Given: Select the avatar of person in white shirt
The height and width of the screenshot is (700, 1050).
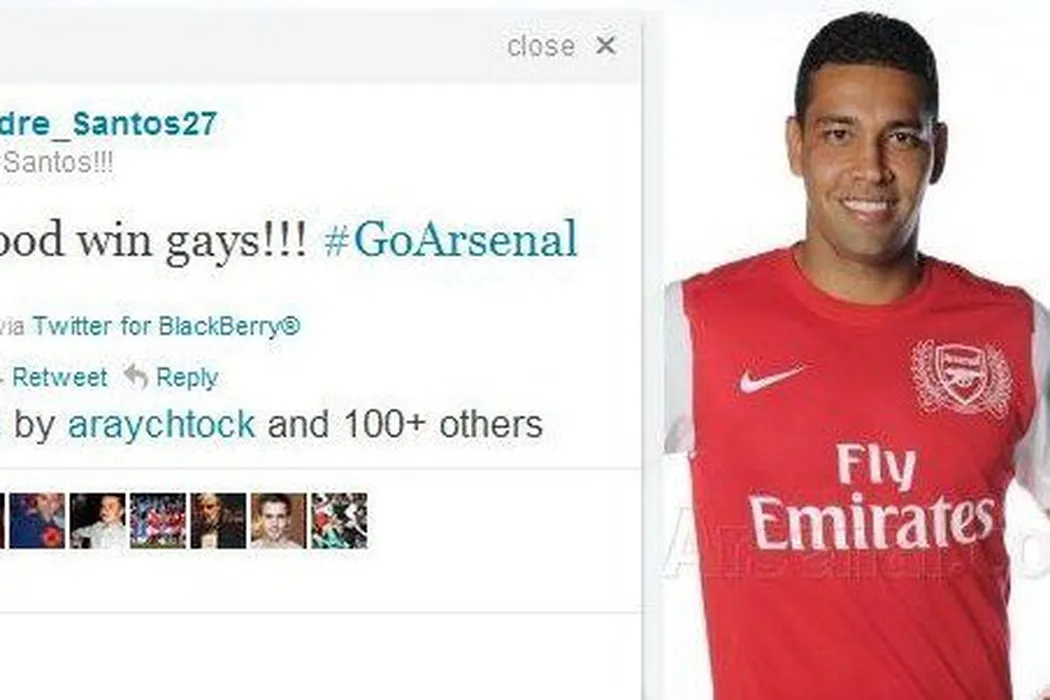Looking at the screenshot, I should tap(97, 520).
